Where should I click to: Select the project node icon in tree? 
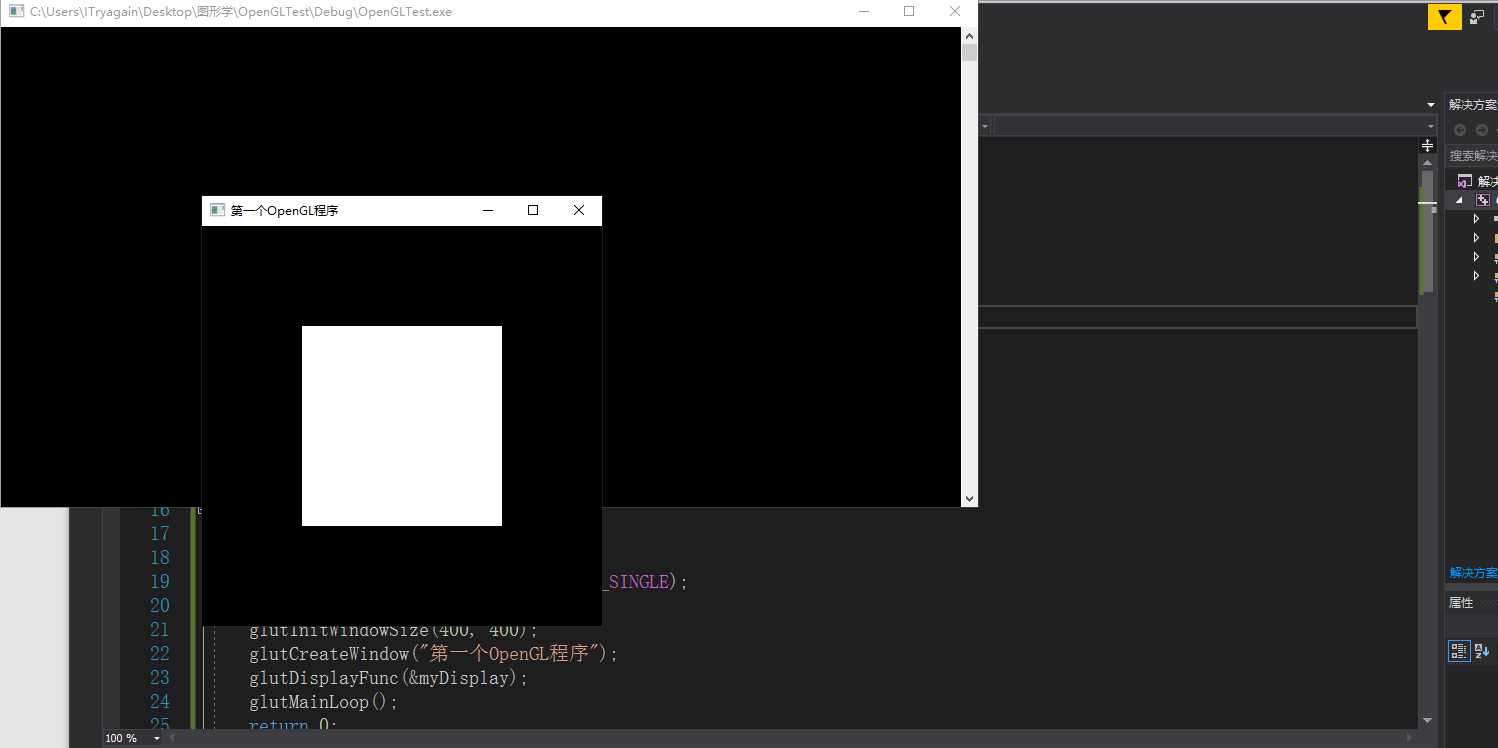1482,200
